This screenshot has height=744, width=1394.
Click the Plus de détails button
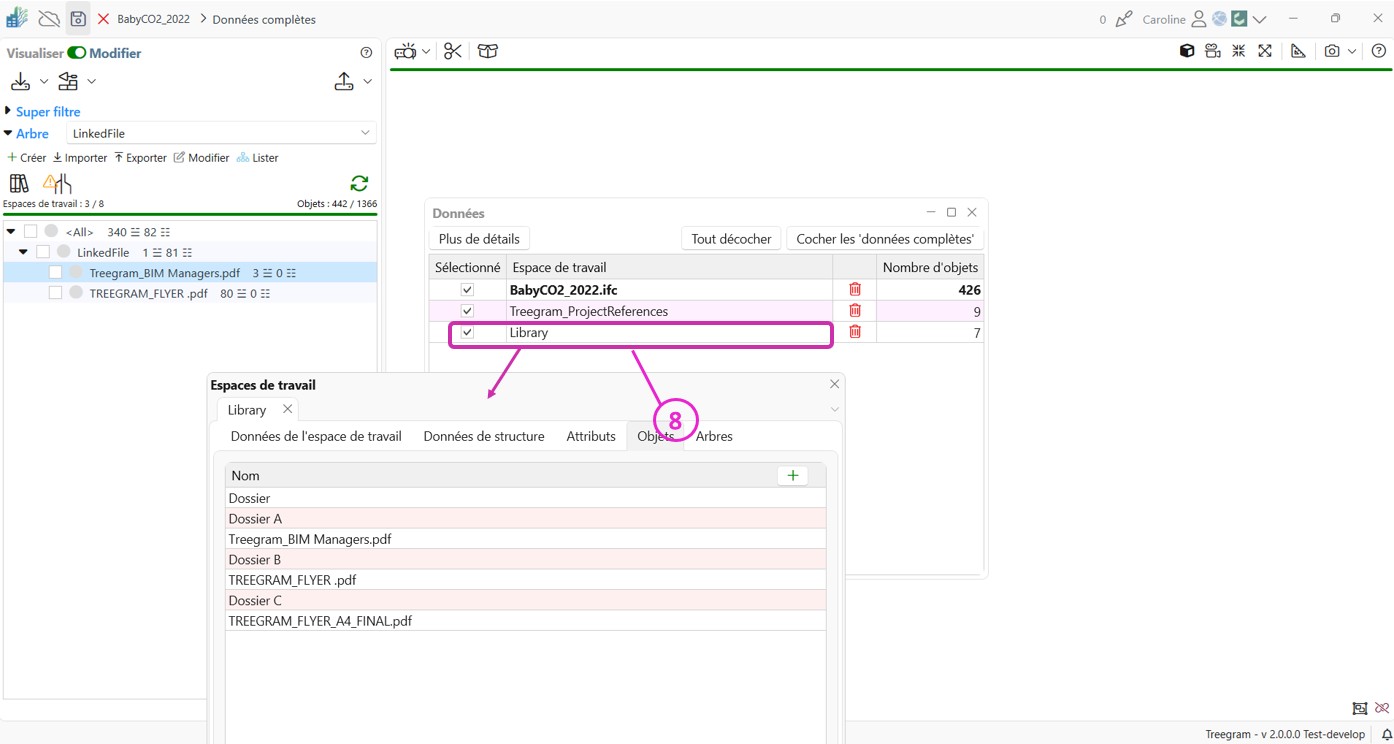click(x=479, y=239)
